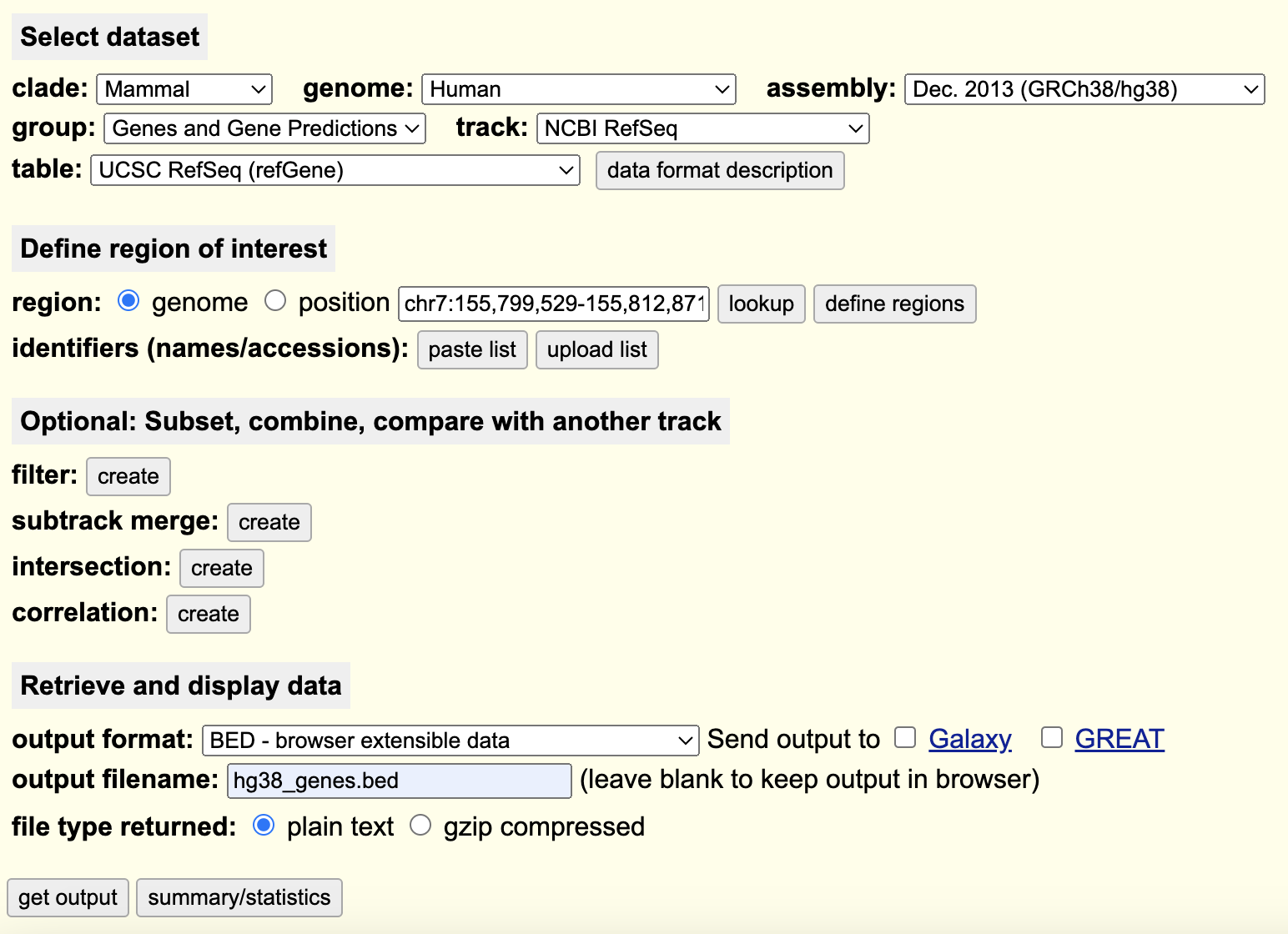Enable sending output to Galaxy

click(x=905, y=738)
